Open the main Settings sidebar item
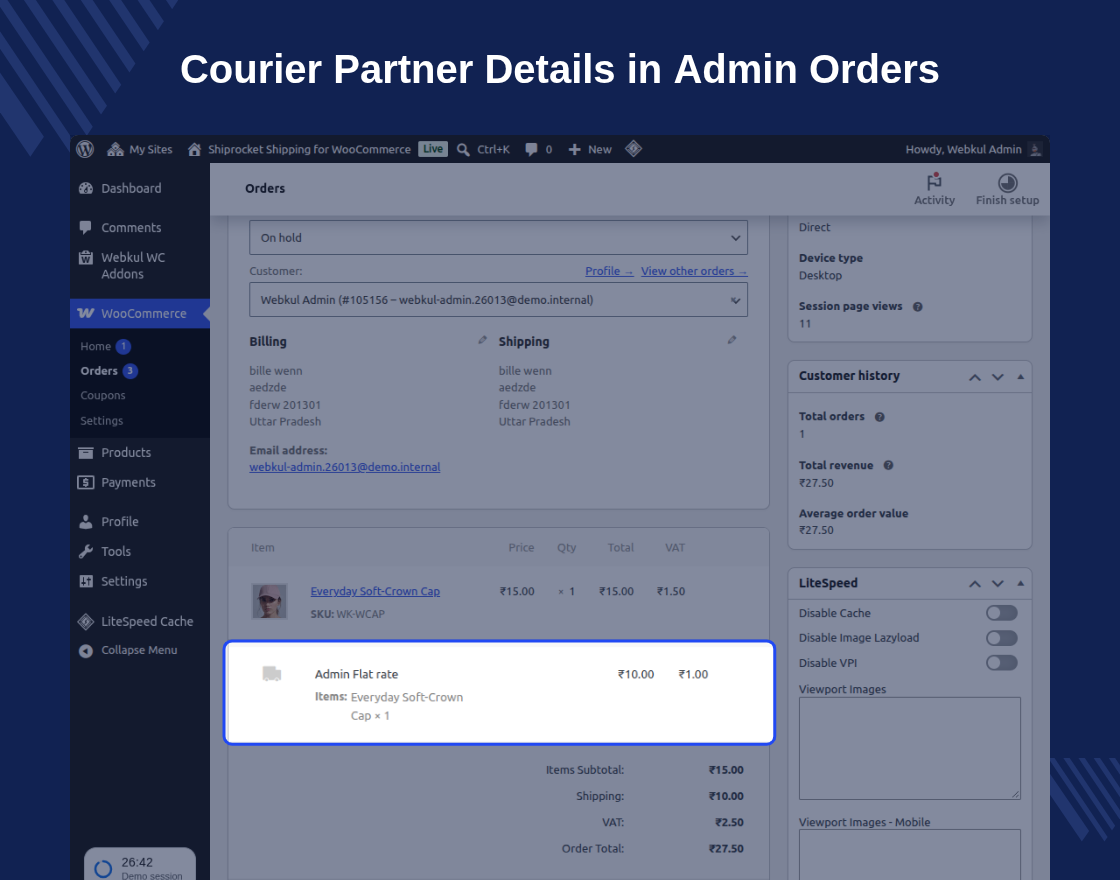 [x=124, y=581]
